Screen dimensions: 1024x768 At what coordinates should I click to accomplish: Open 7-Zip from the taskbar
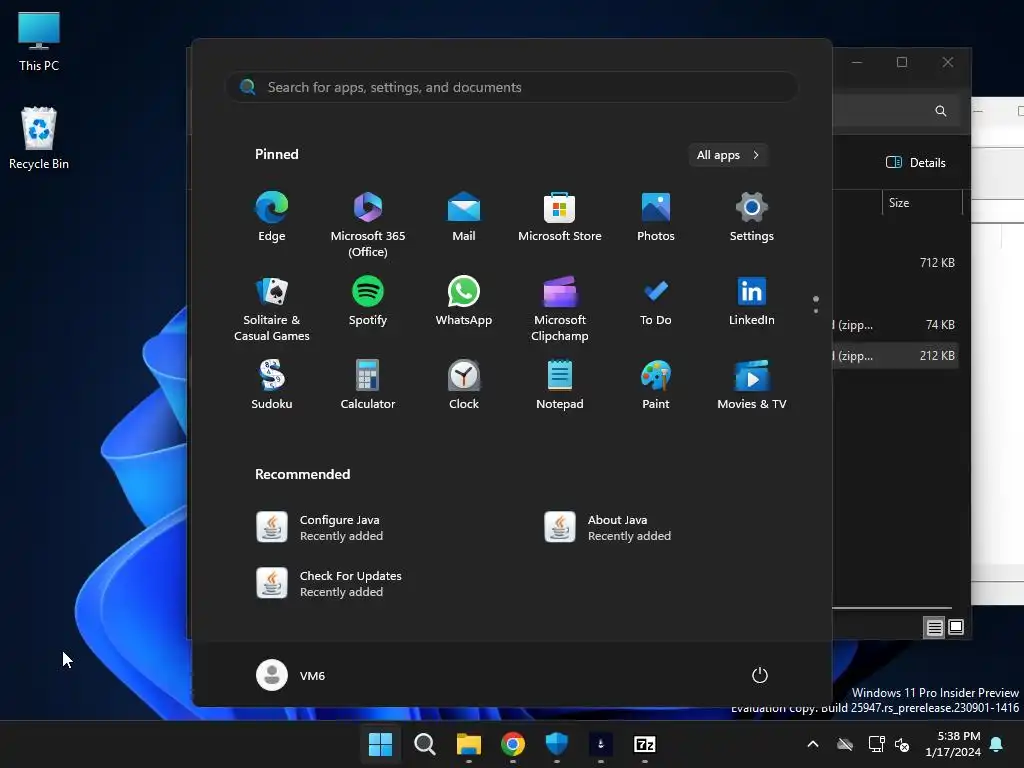point(645,744)
